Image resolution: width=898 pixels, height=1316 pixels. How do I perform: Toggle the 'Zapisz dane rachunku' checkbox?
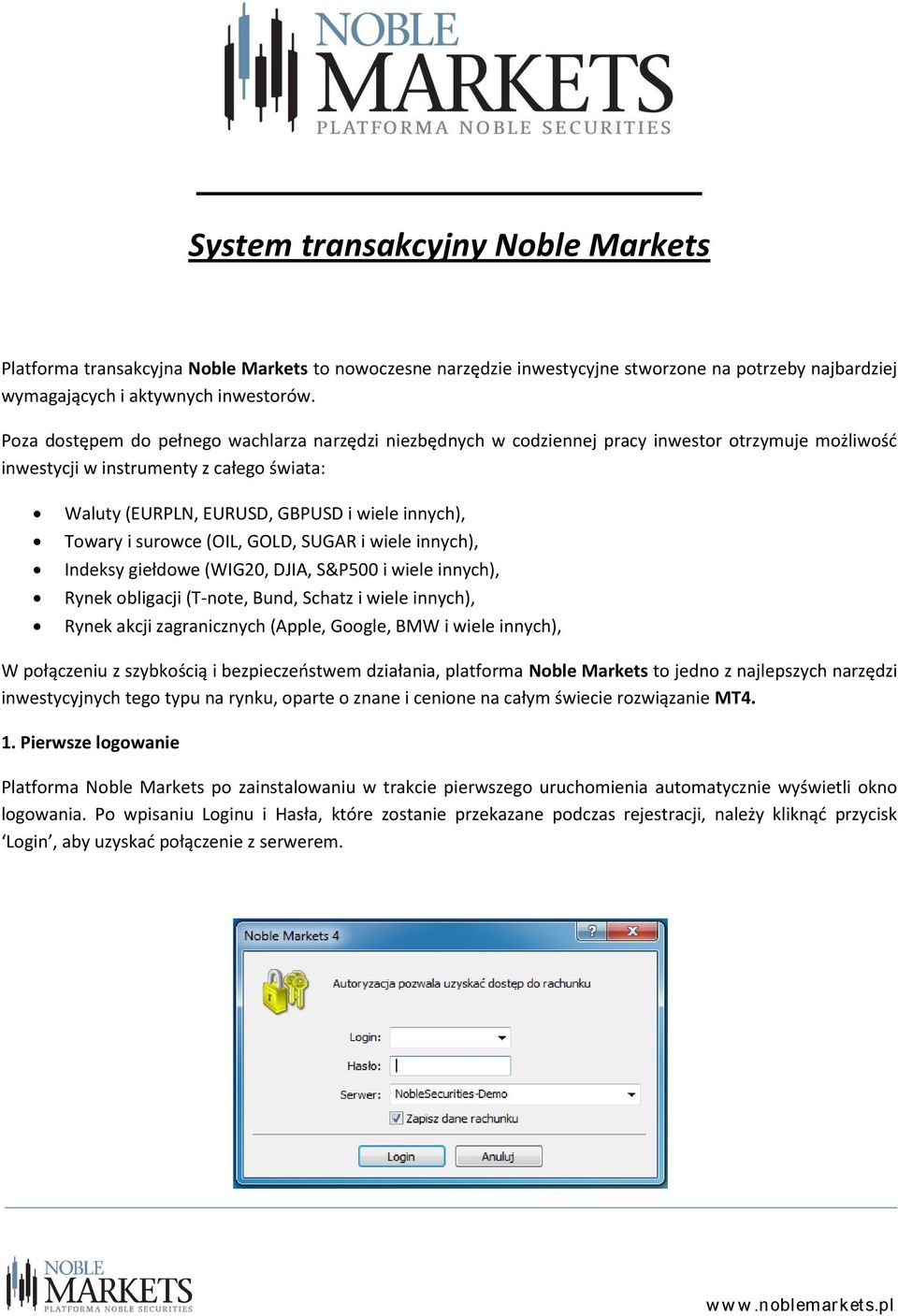397,1118
